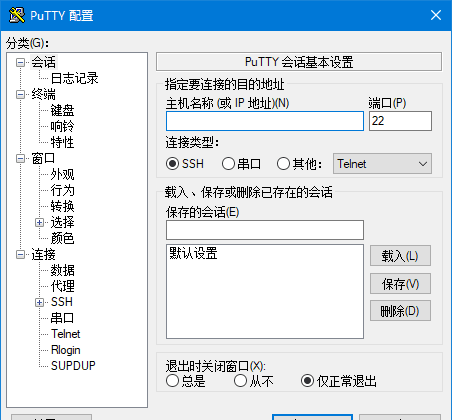The image size is (452, 420).
Task: Open 转换 settings in tree
Action: [62, 206]
